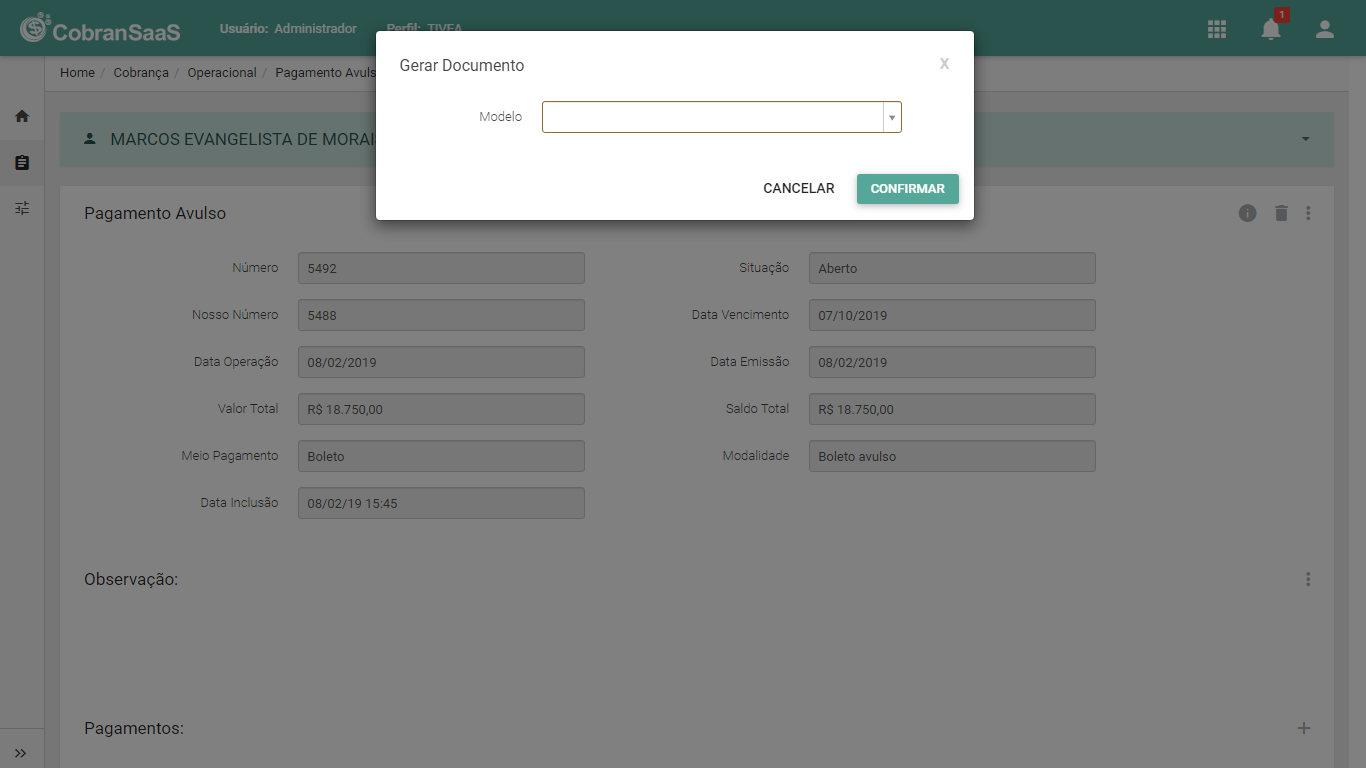Click the Data Inclusão field
The height and width of the screenshot is (768, 1366).
click(x=441, y=503)
